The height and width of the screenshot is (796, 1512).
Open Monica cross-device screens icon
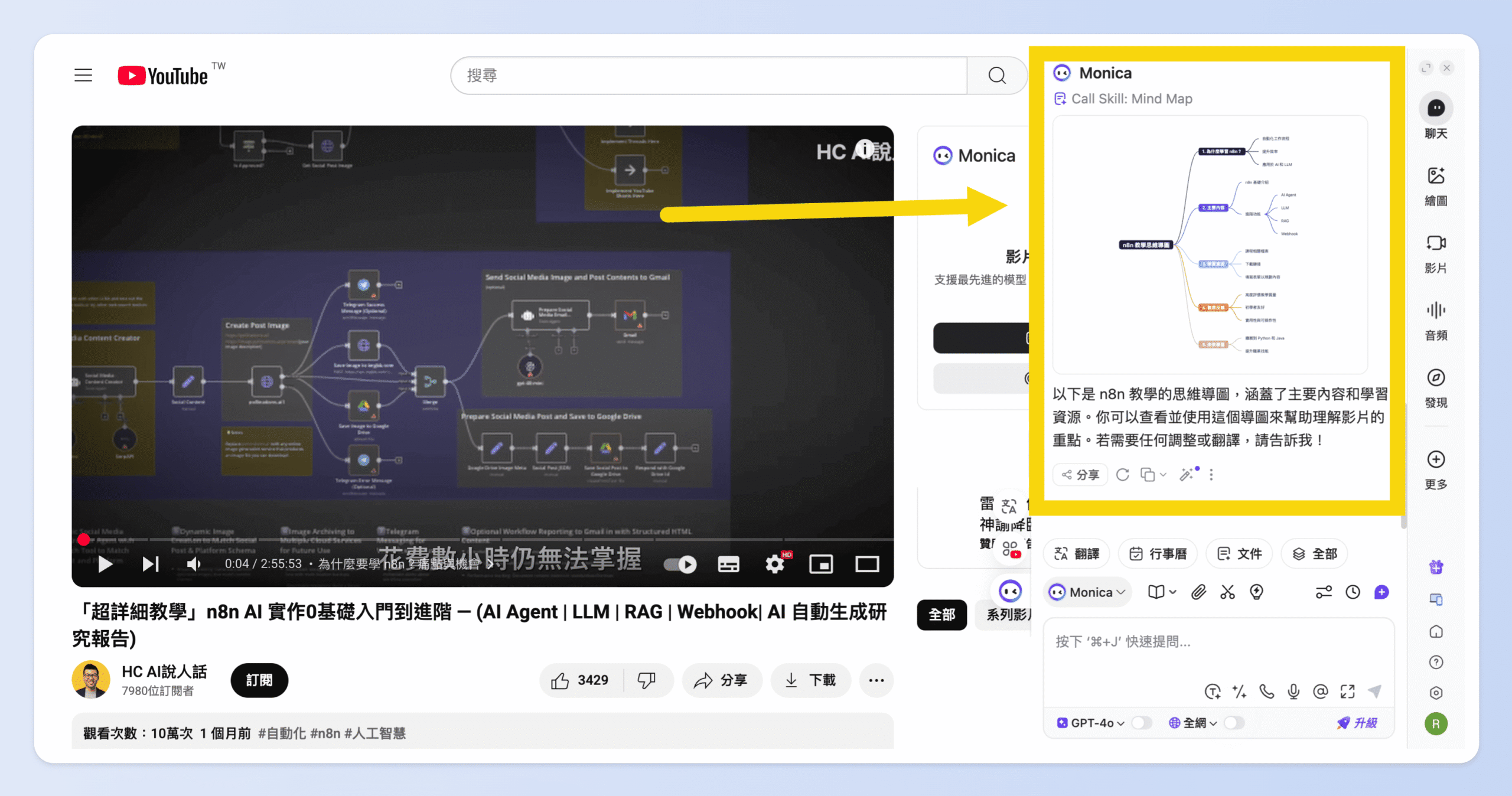click(x=1436, y=599)
